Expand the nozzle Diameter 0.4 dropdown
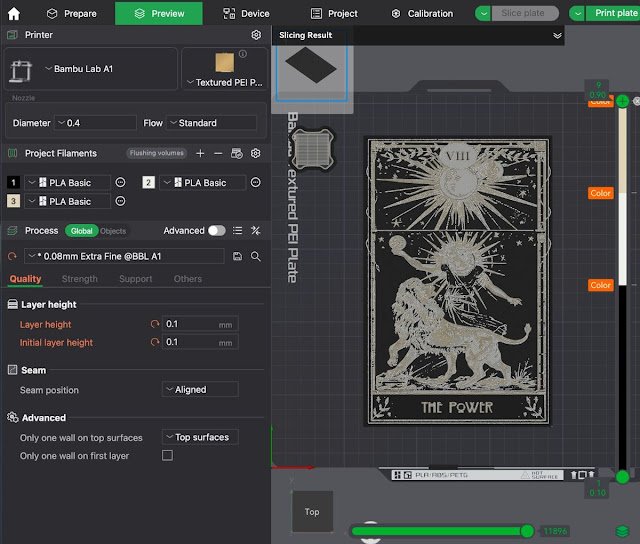Image resolution: width=640 pixels, height=544 pixels. pos(96,123)
